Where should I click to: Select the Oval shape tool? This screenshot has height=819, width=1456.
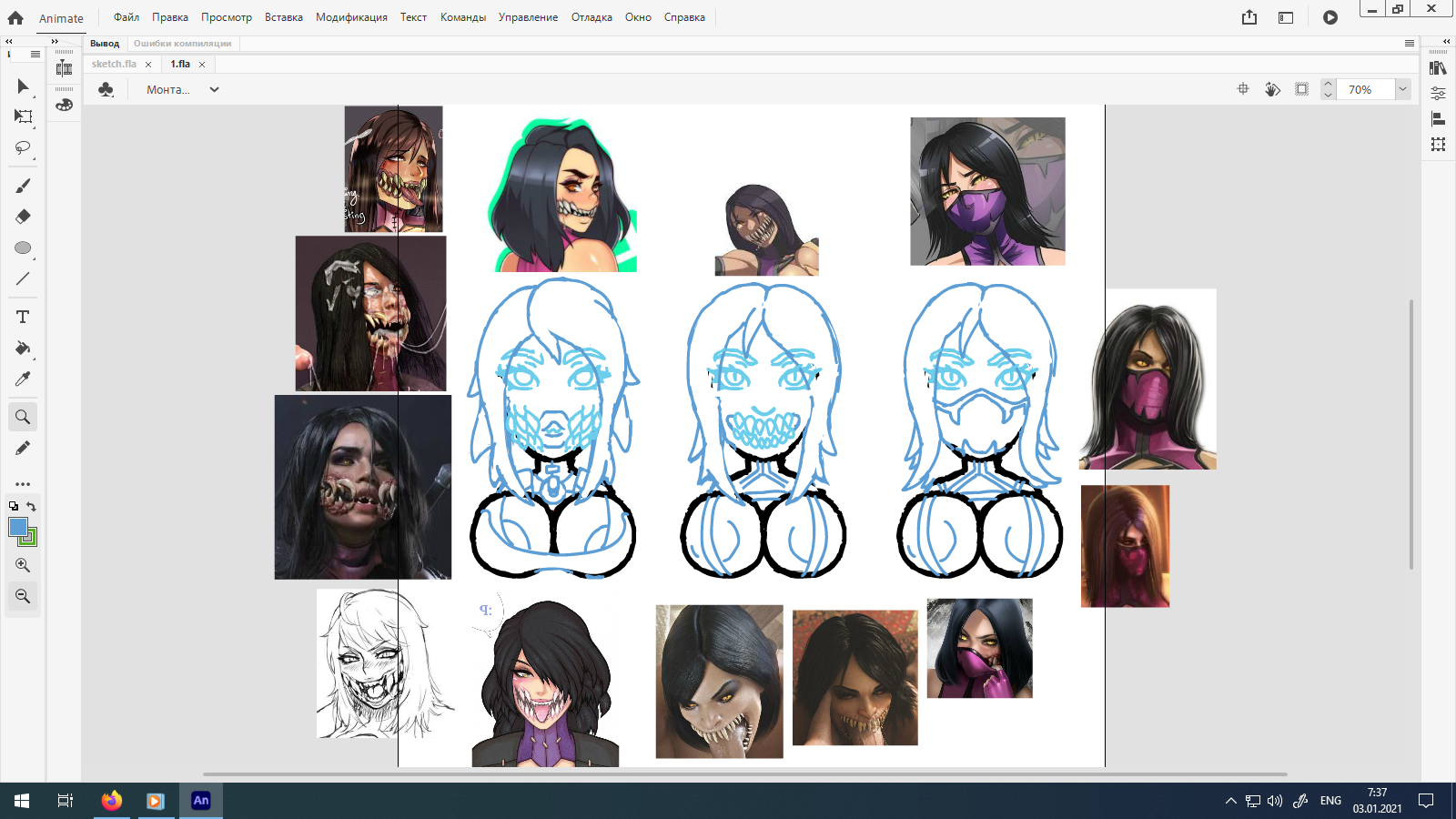pos(23,248)
